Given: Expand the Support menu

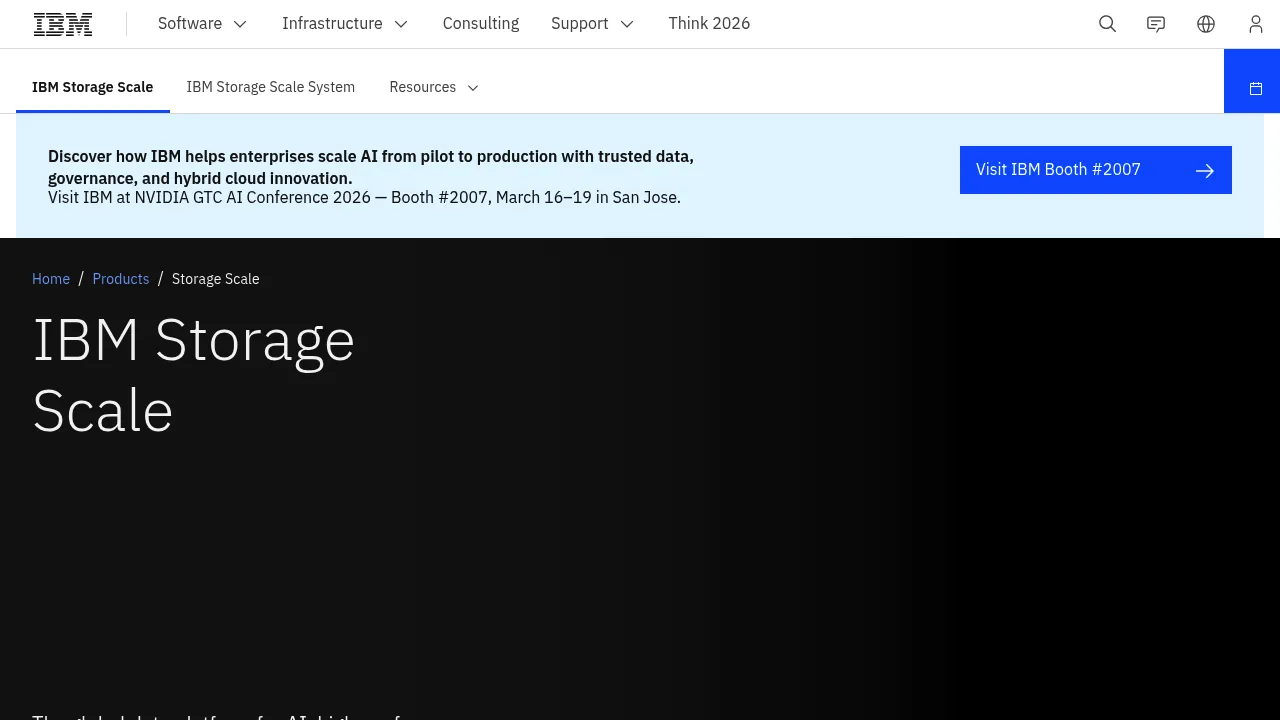Looking at the screenshot, I should tap(593, 24).
